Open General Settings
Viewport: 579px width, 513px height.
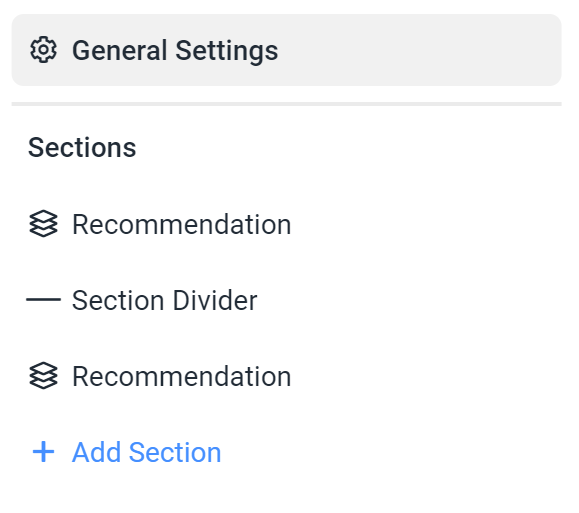point(287,50)
